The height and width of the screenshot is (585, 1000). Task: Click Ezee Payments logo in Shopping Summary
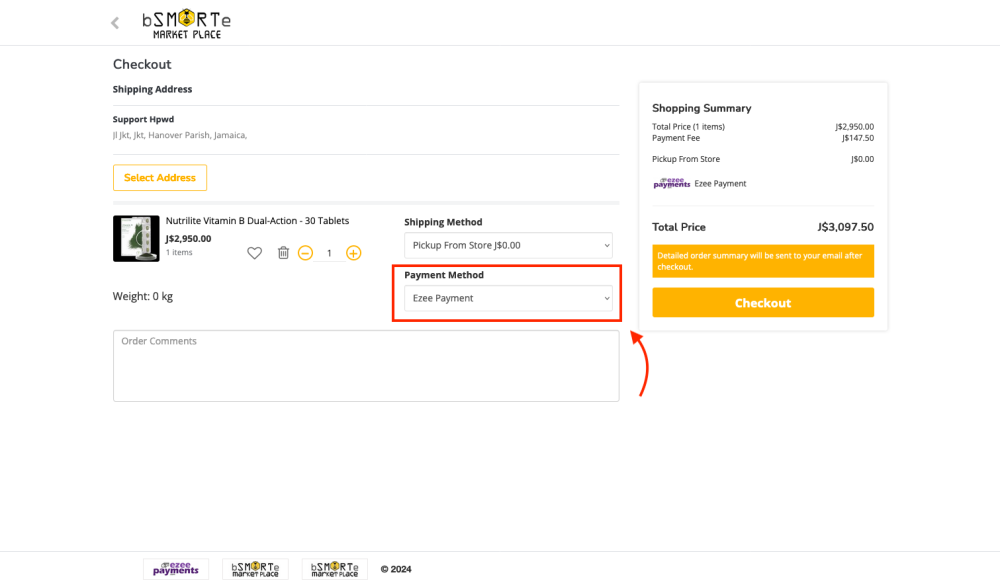pos(672,184)
